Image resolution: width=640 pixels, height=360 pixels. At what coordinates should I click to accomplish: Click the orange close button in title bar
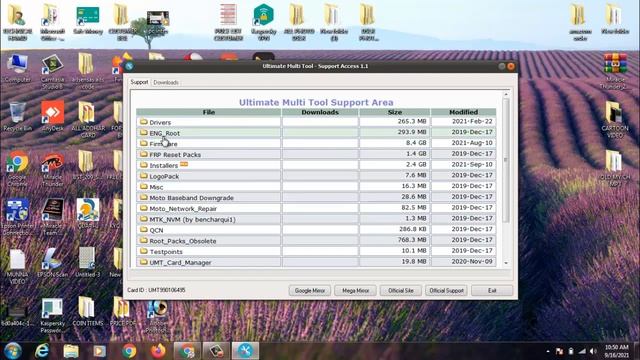(511, 66)
